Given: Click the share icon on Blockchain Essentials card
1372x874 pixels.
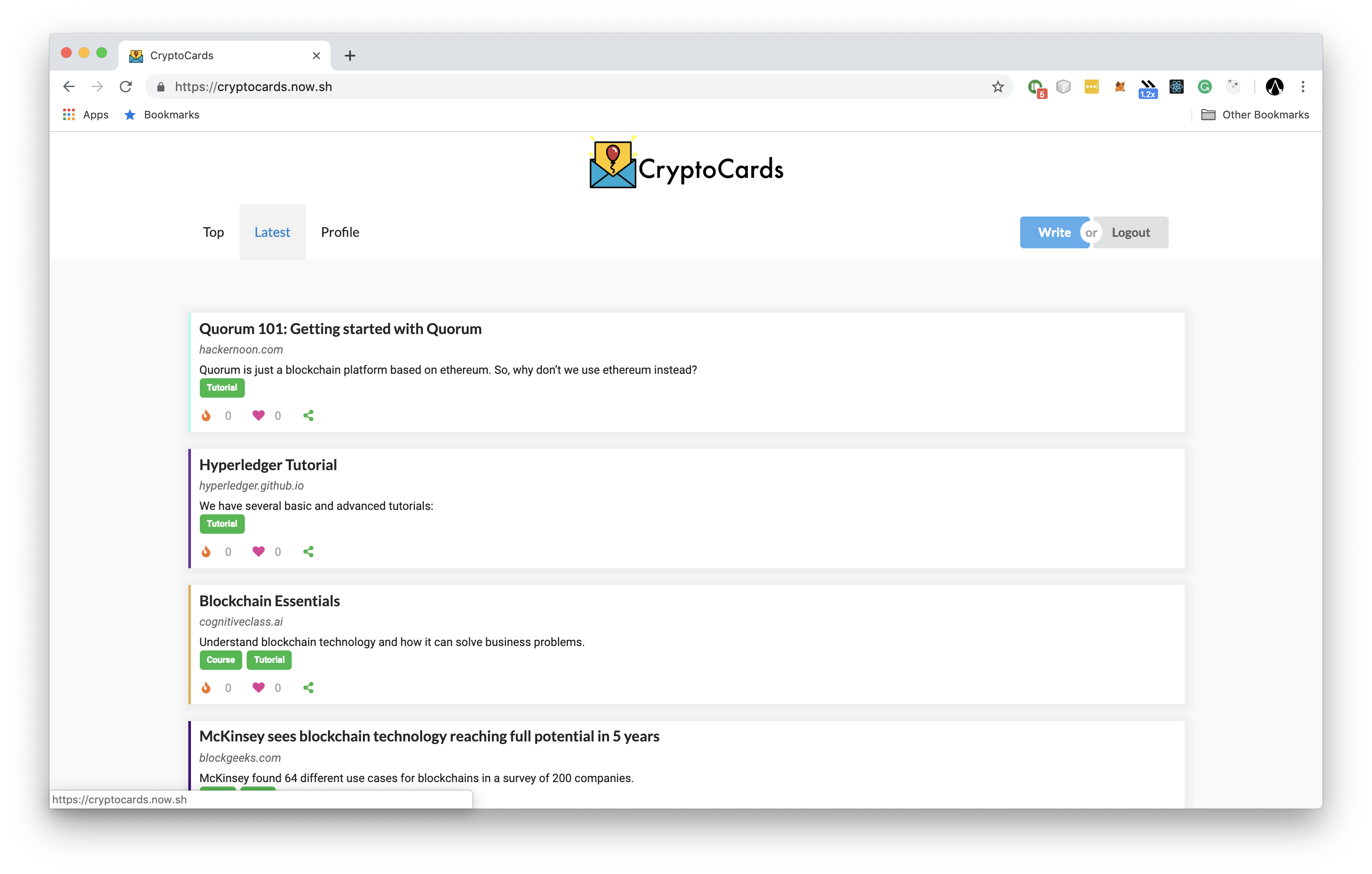Looking at the screenshot, I should [308, 688].
